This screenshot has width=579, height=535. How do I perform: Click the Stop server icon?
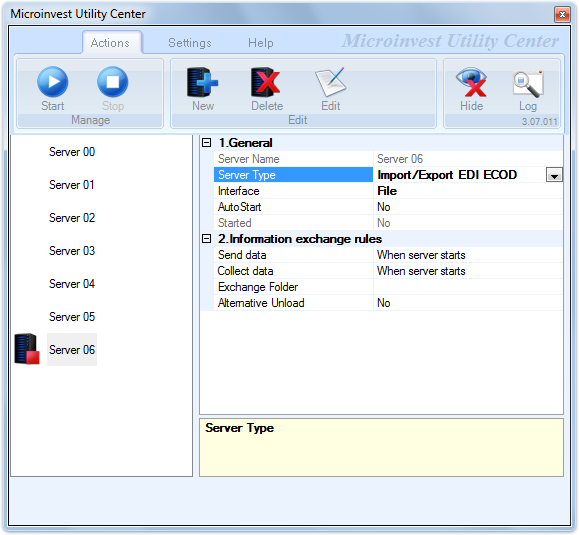click(113, 82)
